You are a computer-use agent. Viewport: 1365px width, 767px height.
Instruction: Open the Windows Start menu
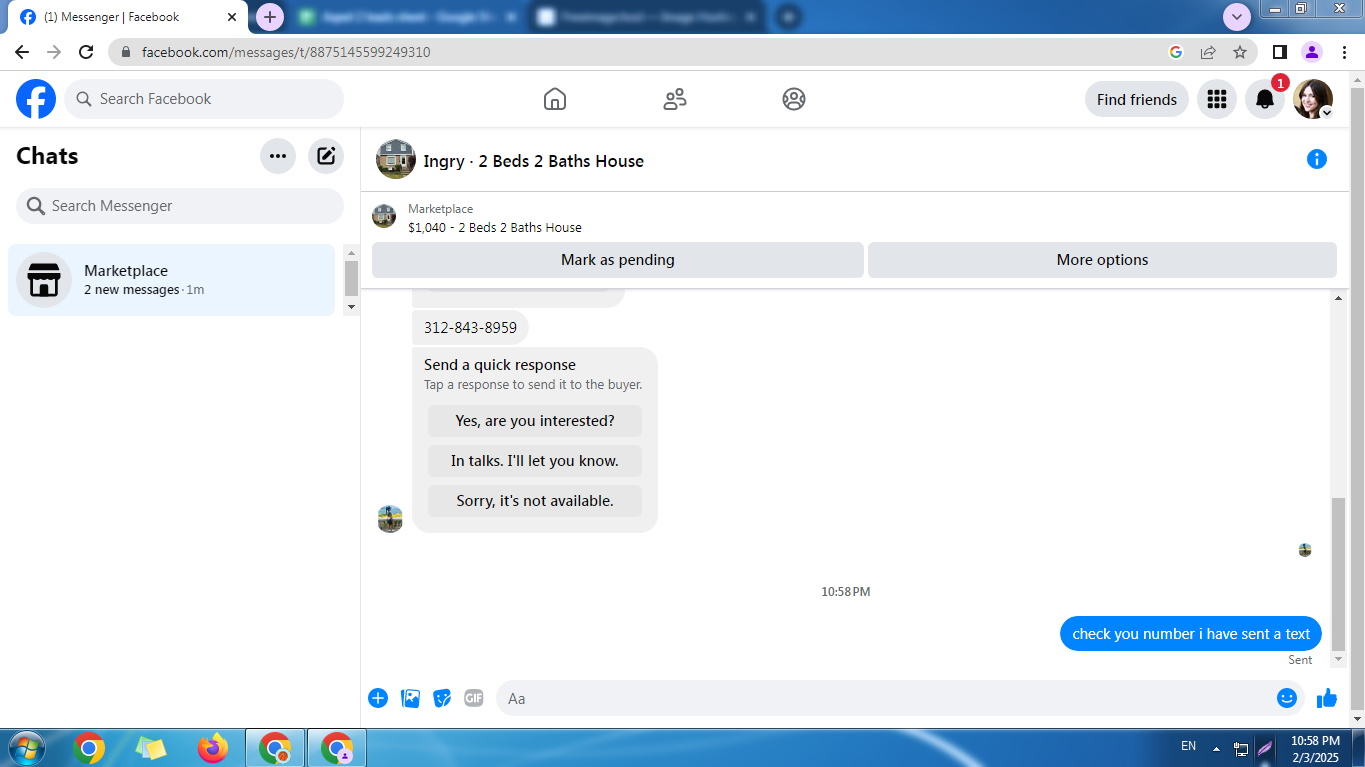coord(26,748)
